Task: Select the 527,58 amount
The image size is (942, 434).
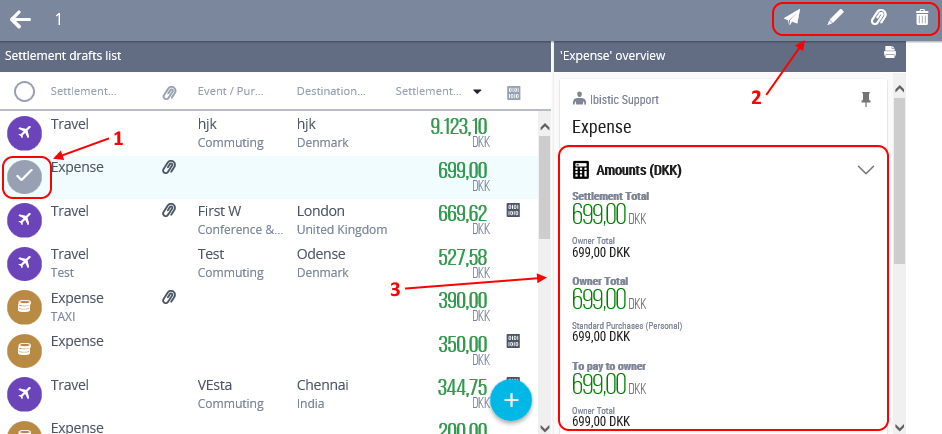Action: pyautogui.click(x=463, y=257)
